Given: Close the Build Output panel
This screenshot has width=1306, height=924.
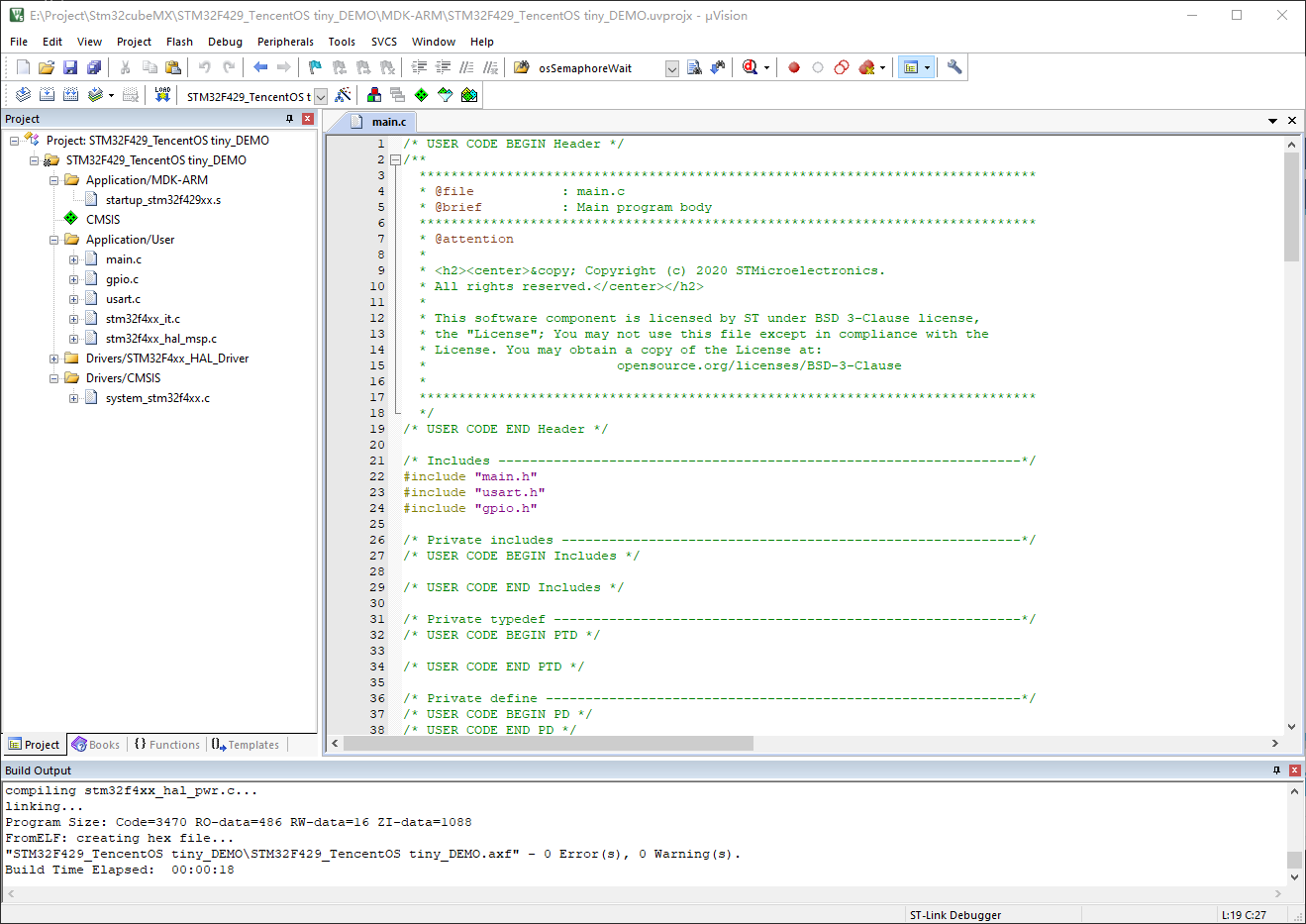Looking at the screenshot, I should click(x=1294, y=770).
